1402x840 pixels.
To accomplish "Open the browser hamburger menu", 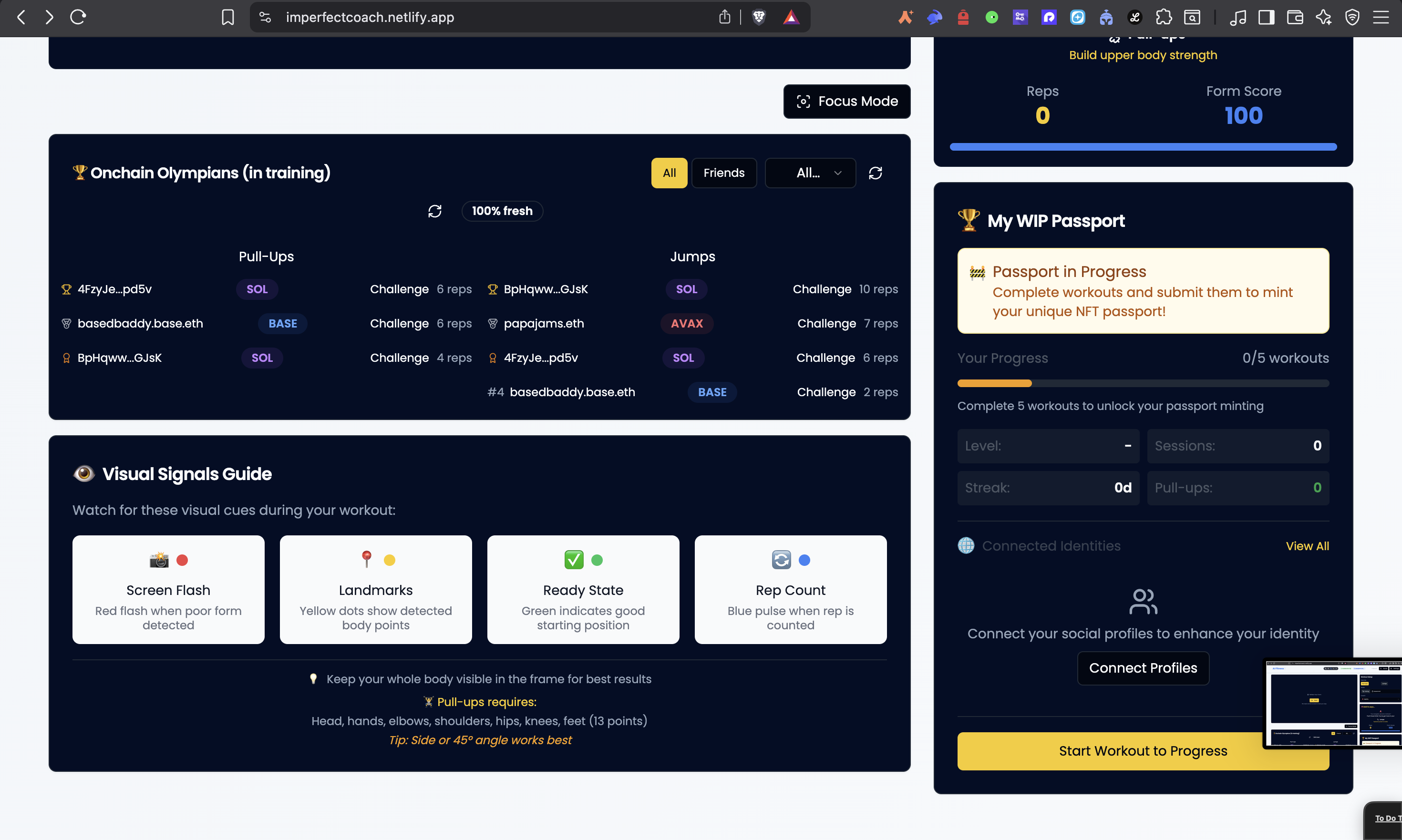I will tap(1381, 17).
